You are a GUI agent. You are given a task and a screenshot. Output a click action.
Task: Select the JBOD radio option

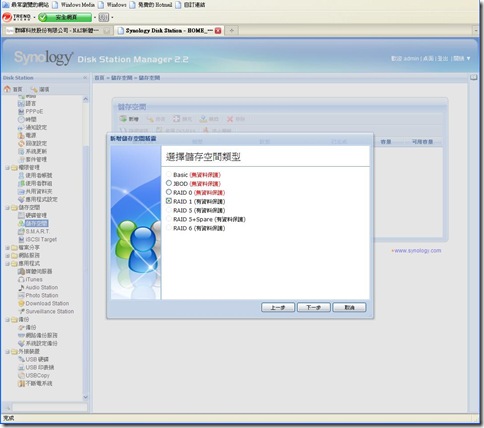pos(169,183)
